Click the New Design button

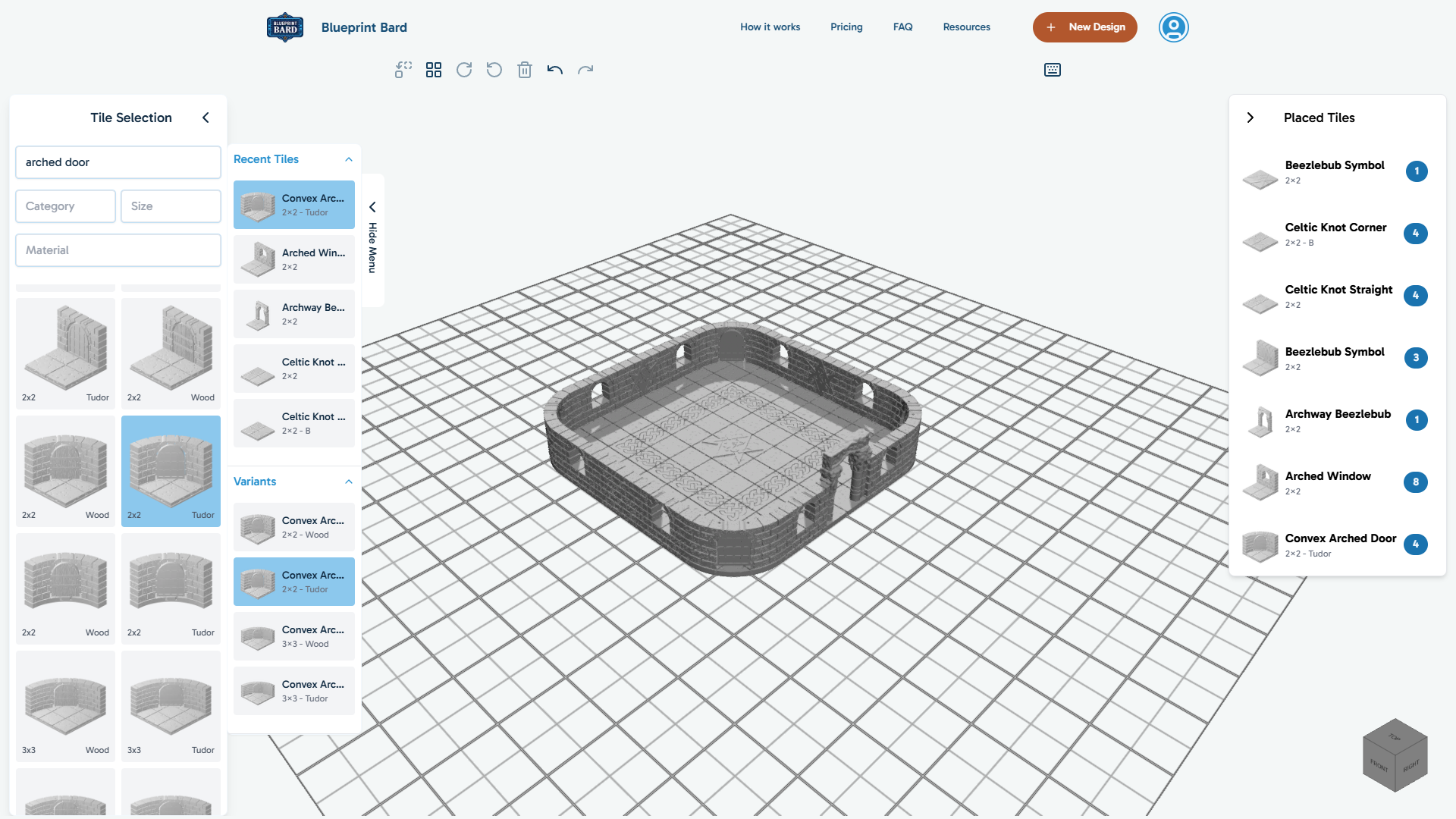1084,27
